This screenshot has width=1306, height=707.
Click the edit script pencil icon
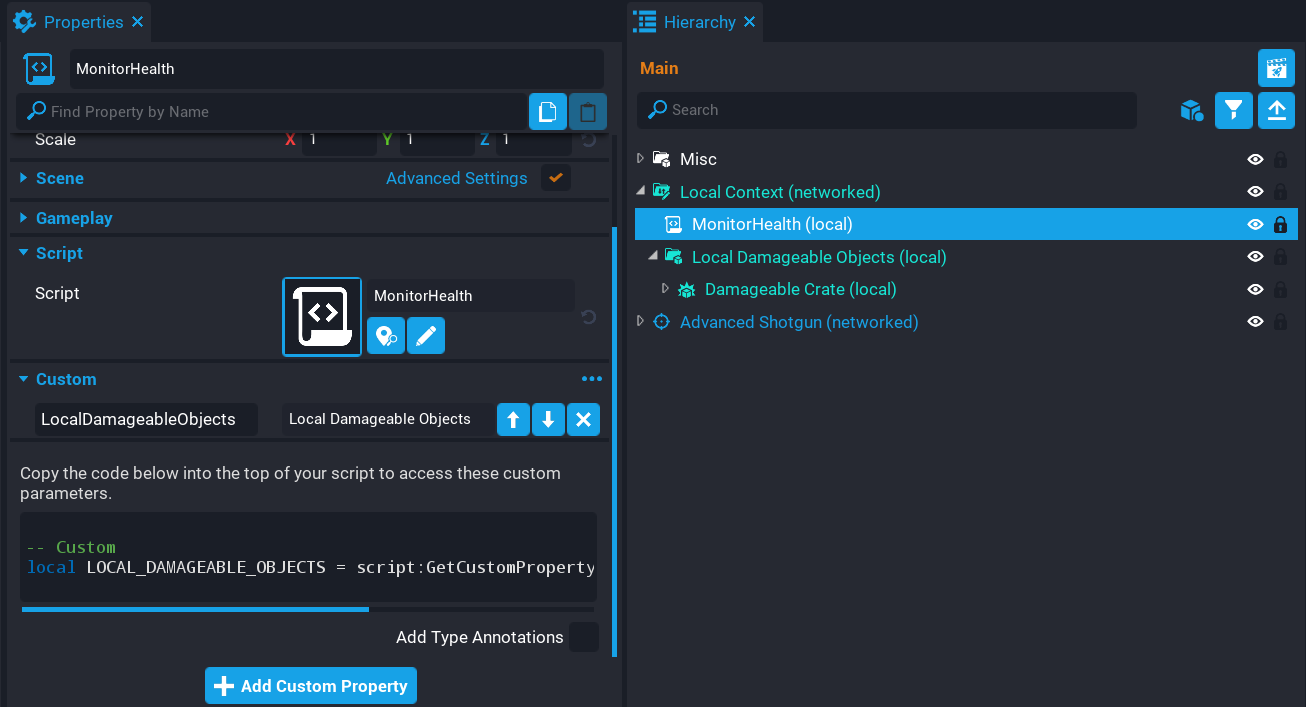426,336
